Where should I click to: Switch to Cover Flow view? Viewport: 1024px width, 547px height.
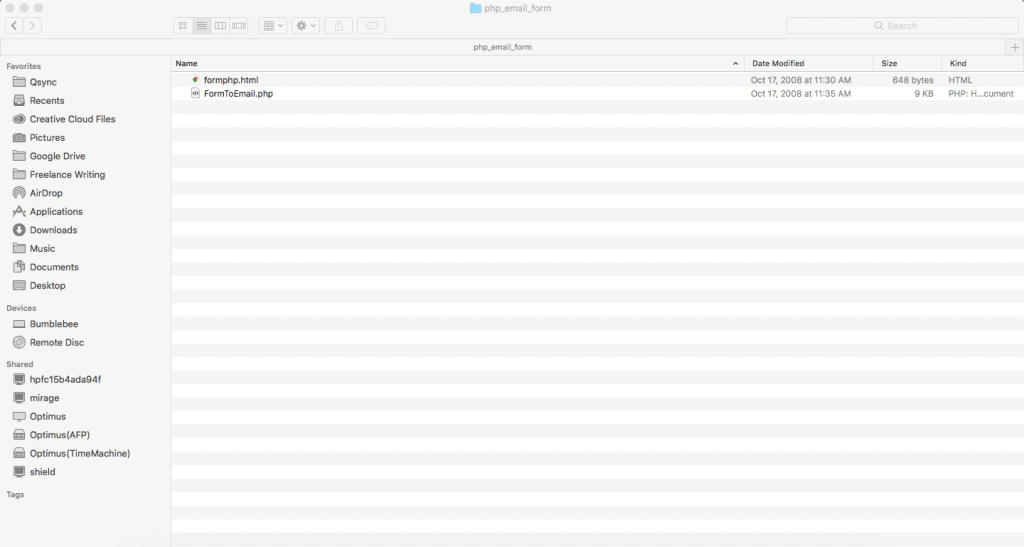pyautogui.click(x=239, y=25)
